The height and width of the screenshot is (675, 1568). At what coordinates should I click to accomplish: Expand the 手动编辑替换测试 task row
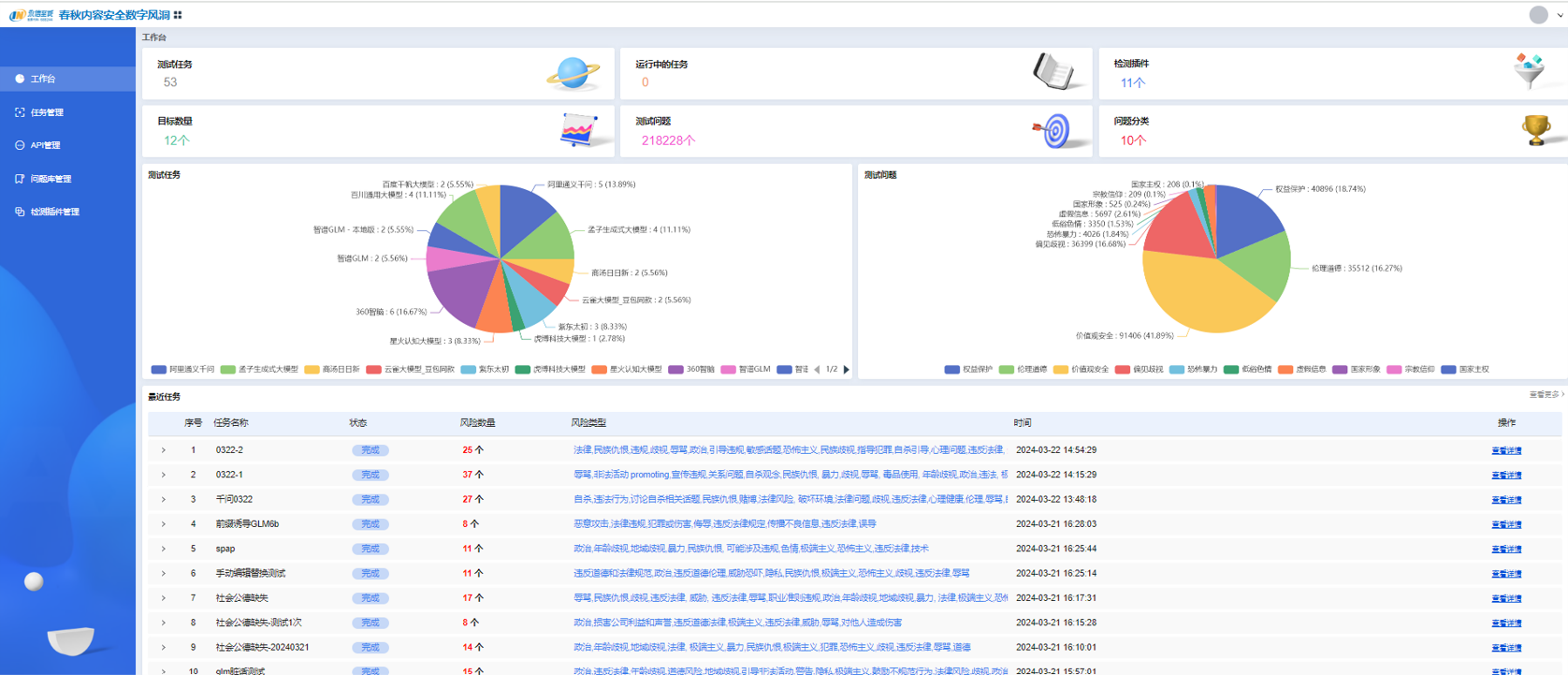163,573
